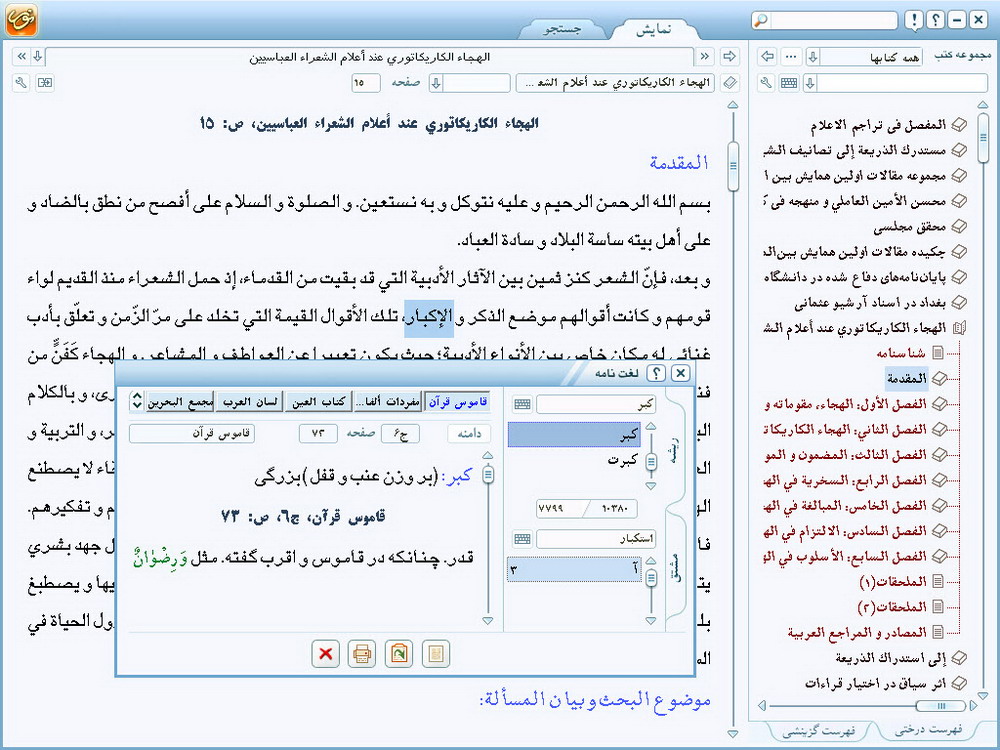Switch to the فهرست درختی tab
This screenshot has height=750, width=1000.
[928, 730]
